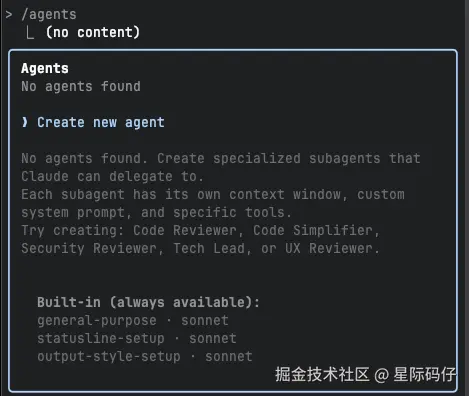
Task: Select the statusline-setup built-in agent
Action: tap(101, 339)
